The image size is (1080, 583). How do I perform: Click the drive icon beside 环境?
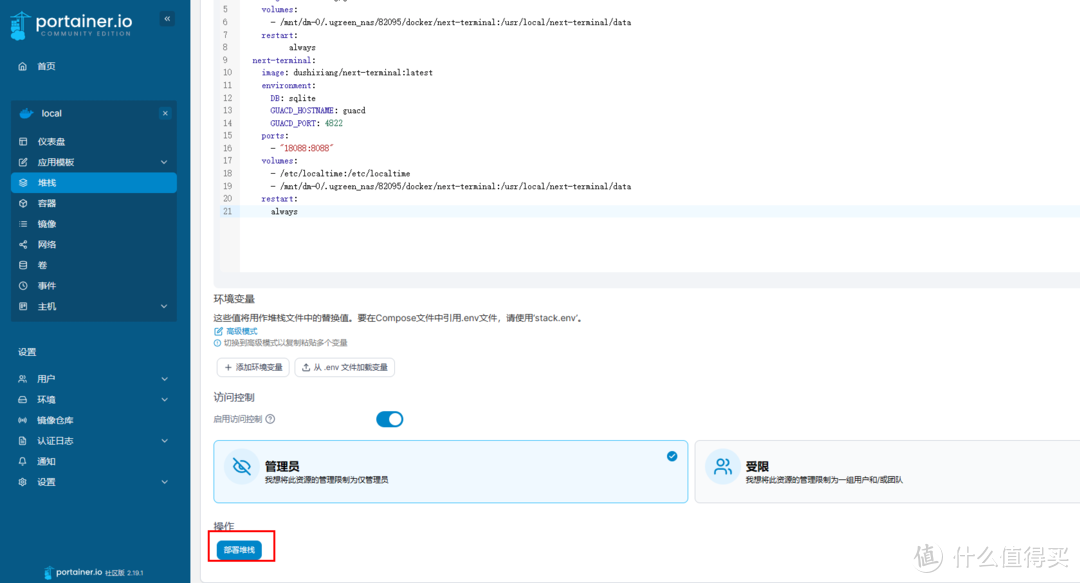(x=23, y=400)
